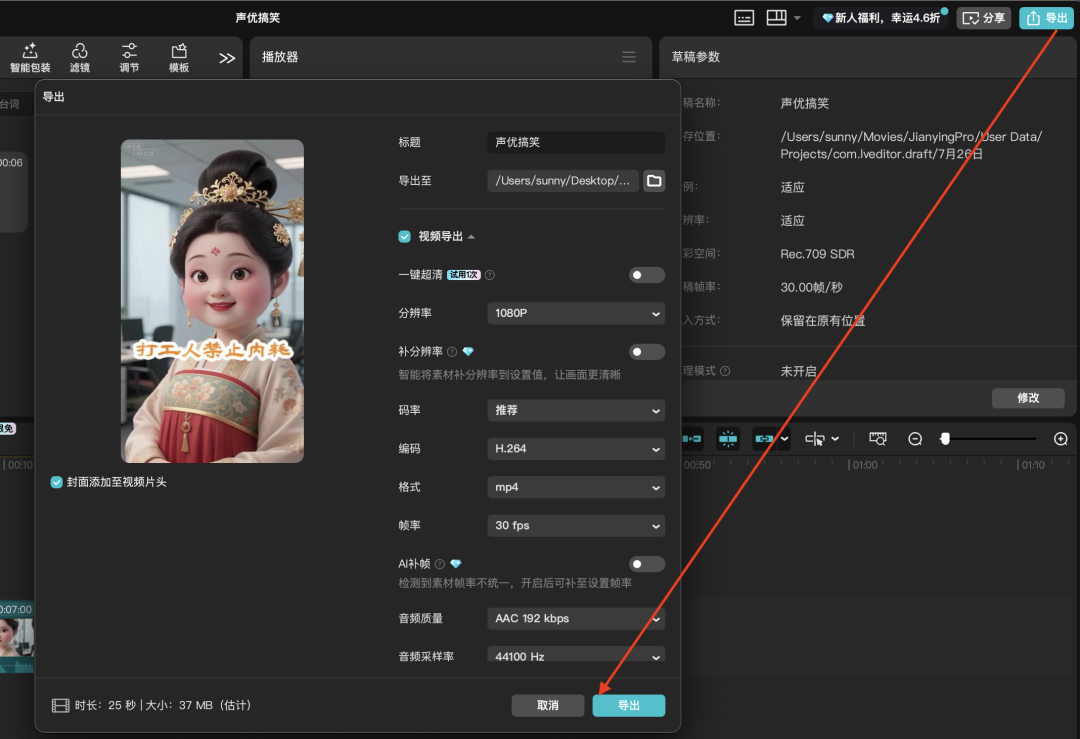Uncheck 封面添加至视频片头 cover option
The image size is (1080, 739).
54,483
